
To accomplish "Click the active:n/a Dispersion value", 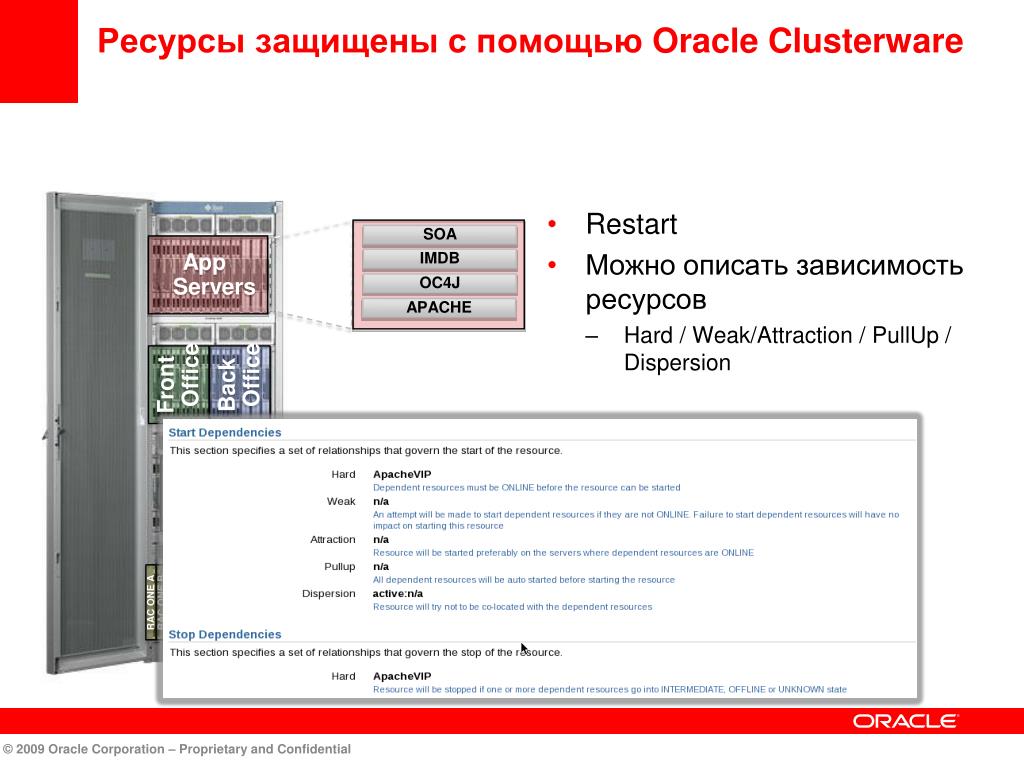I will point(398,594).
